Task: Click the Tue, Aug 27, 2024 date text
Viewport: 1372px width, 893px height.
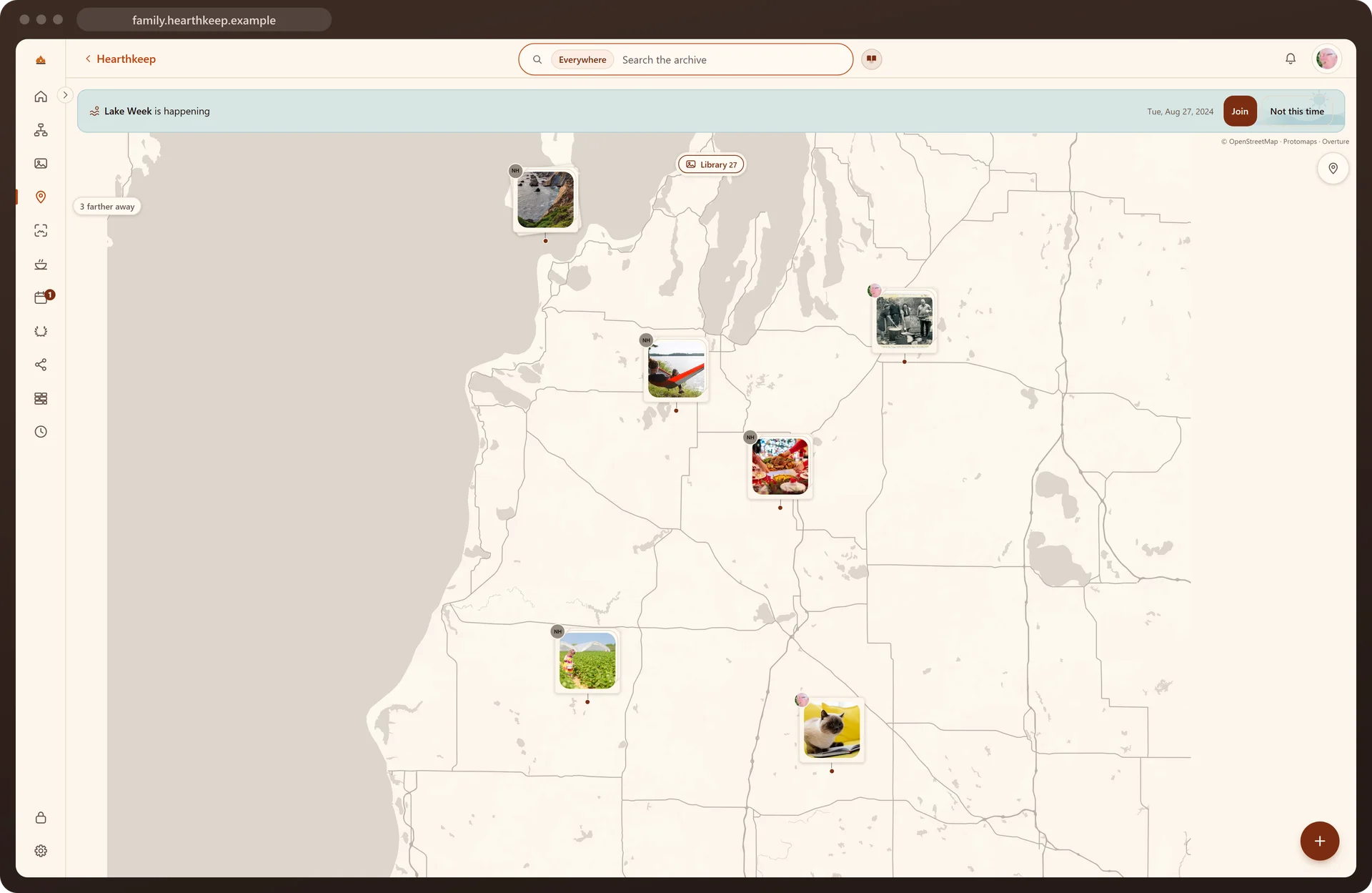Action: click(x=1180, y=112)
